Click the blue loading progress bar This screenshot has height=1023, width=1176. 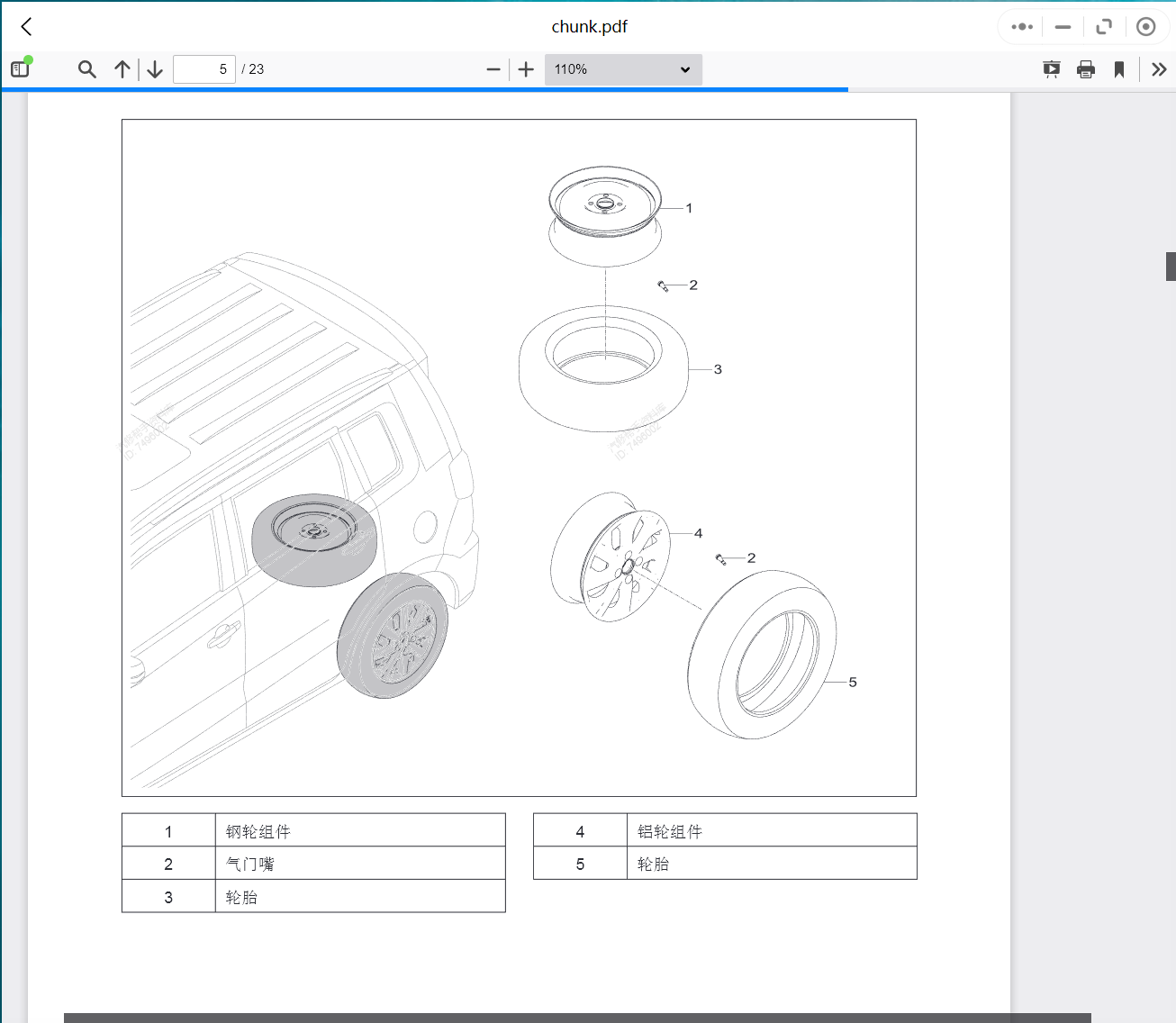coord(423,89)
